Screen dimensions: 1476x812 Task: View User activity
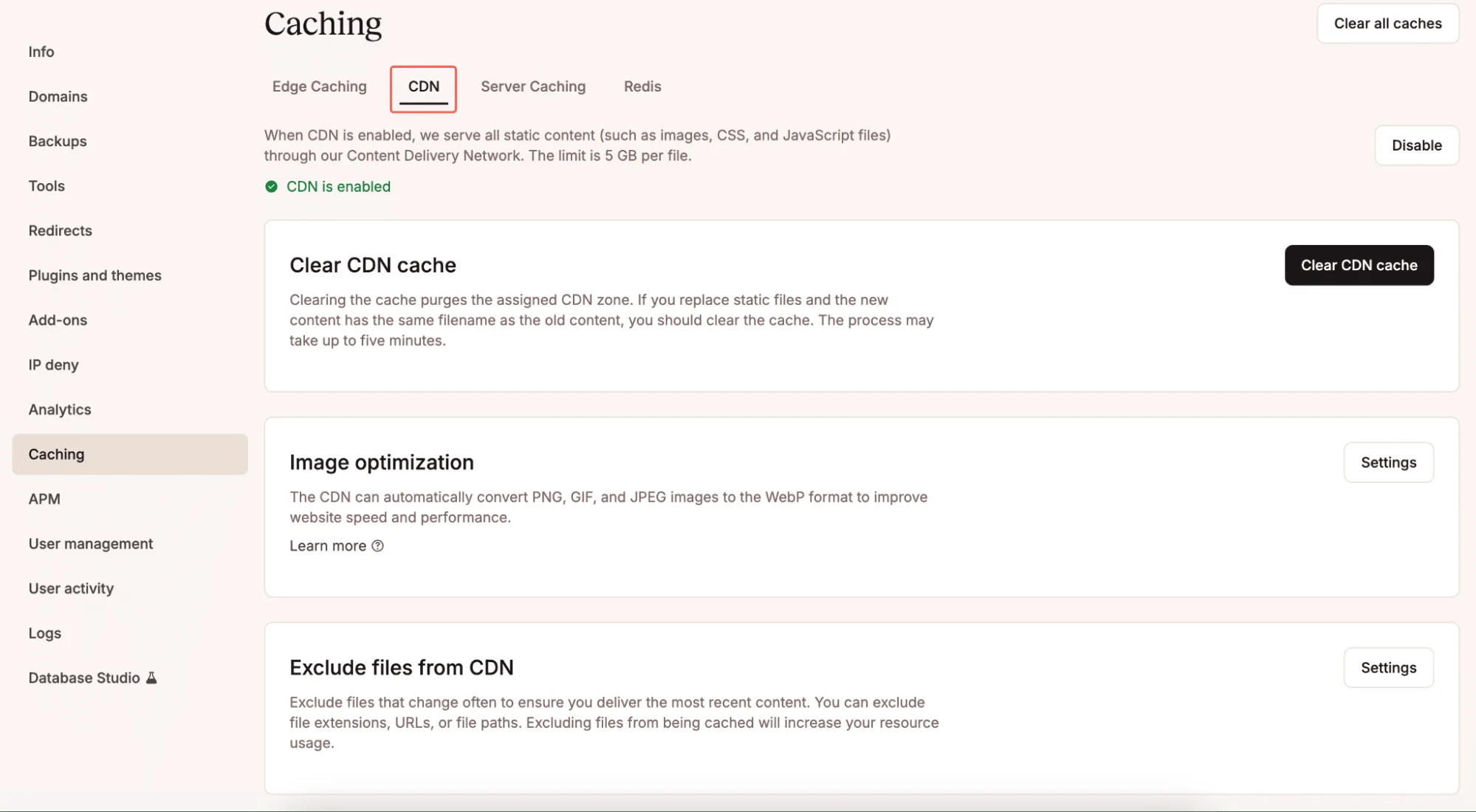(71, 588)
